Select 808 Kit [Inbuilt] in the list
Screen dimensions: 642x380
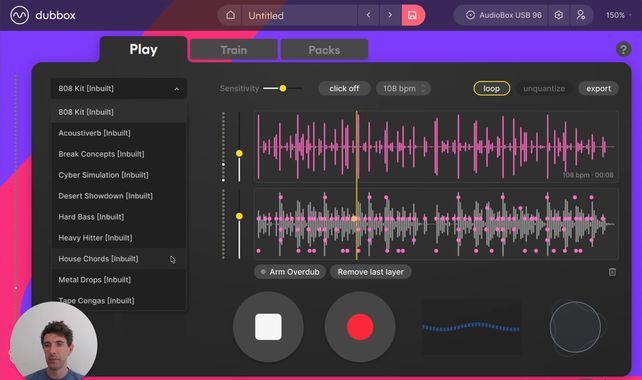(x=119, y=112)
